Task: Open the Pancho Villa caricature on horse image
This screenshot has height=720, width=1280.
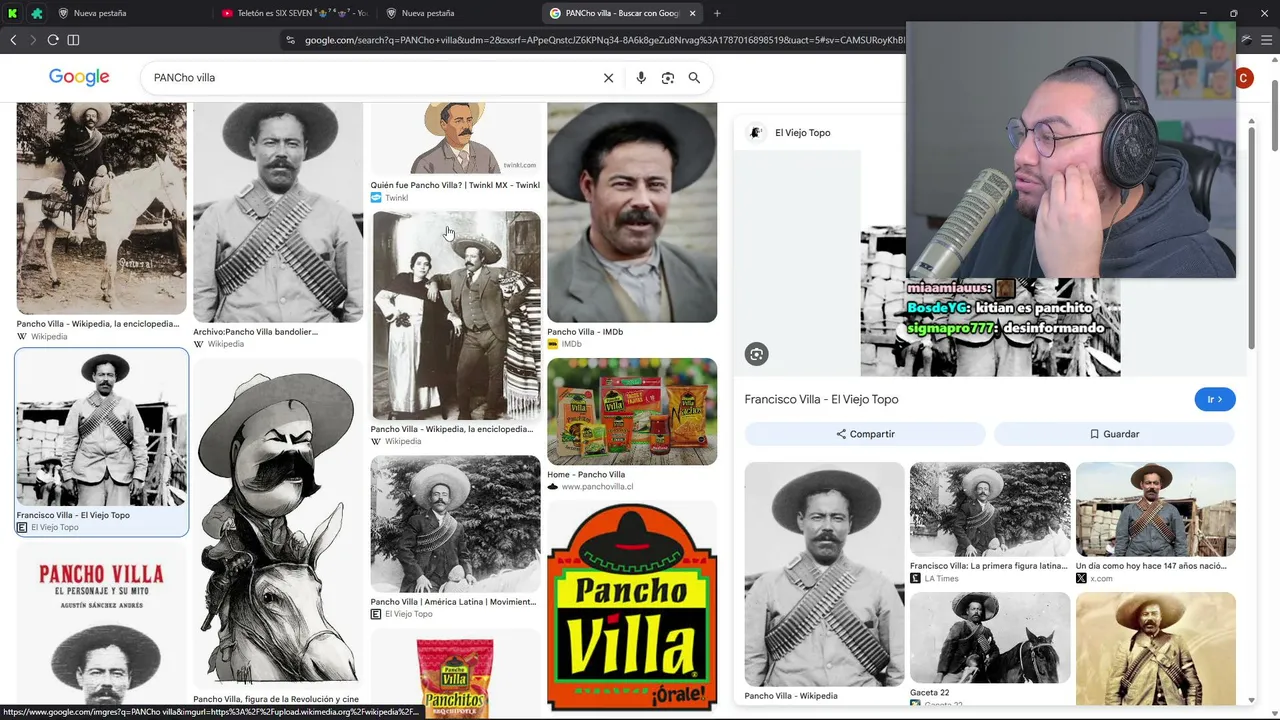Action: point(278,524)
